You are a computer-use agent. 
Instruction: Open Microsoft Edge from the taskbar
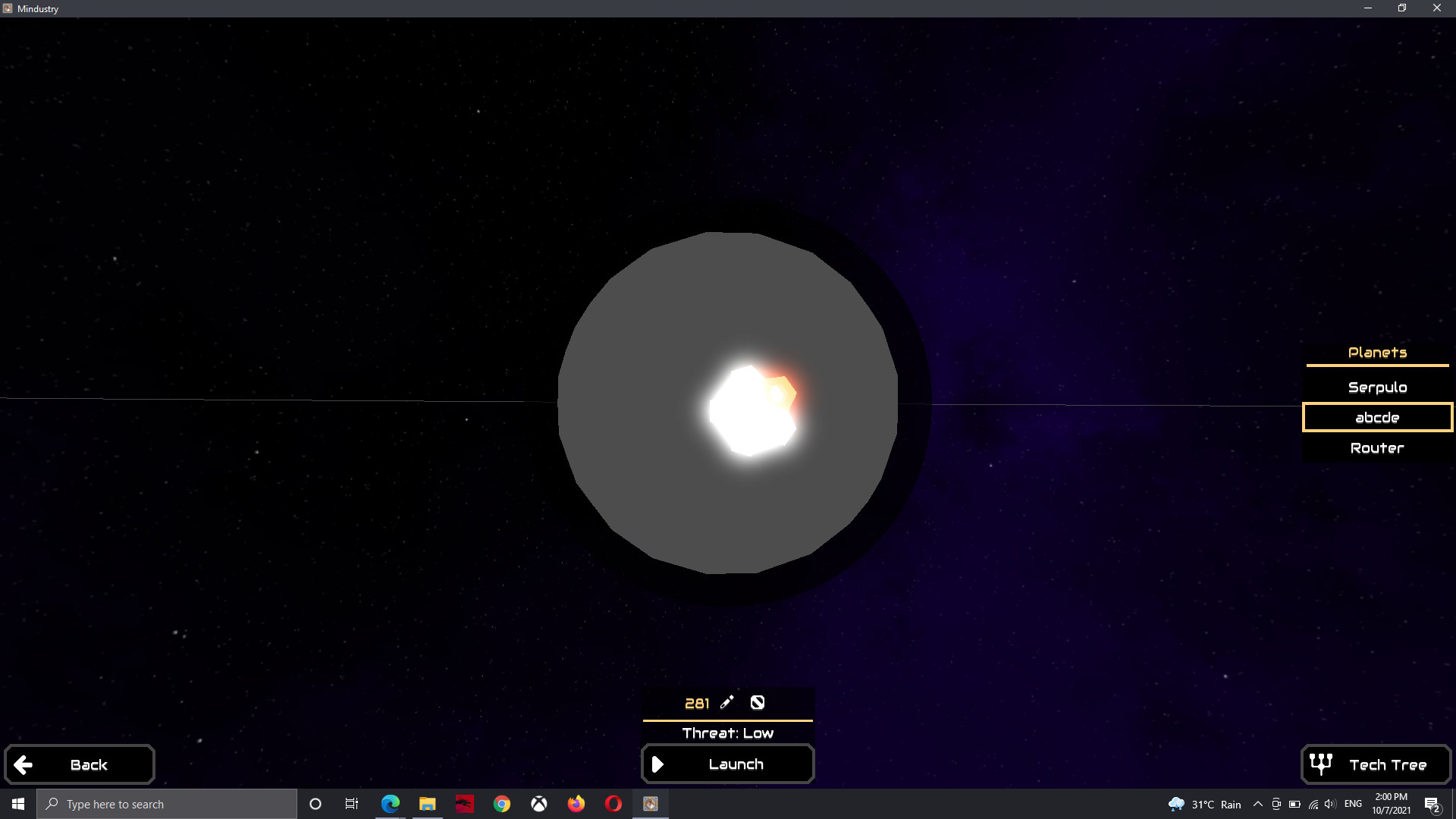pyautogui.click(x=391, y=804)
